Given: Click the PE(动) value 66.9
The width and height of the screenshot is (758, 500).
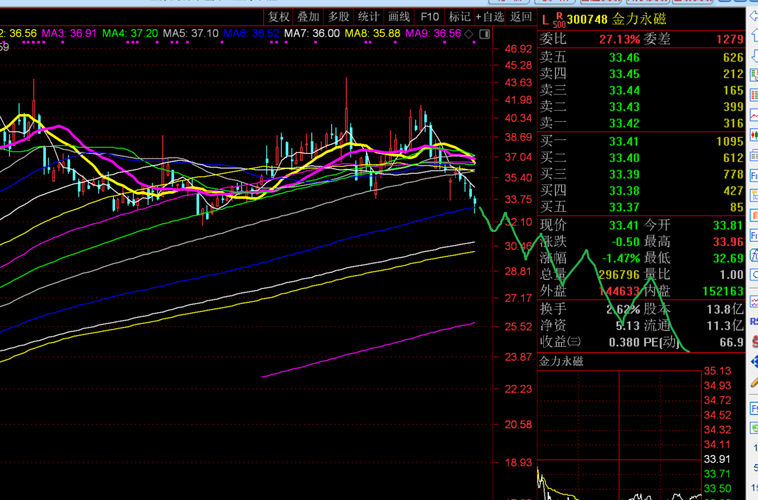Looking at the screenshot, I should [x=732, y=343].
